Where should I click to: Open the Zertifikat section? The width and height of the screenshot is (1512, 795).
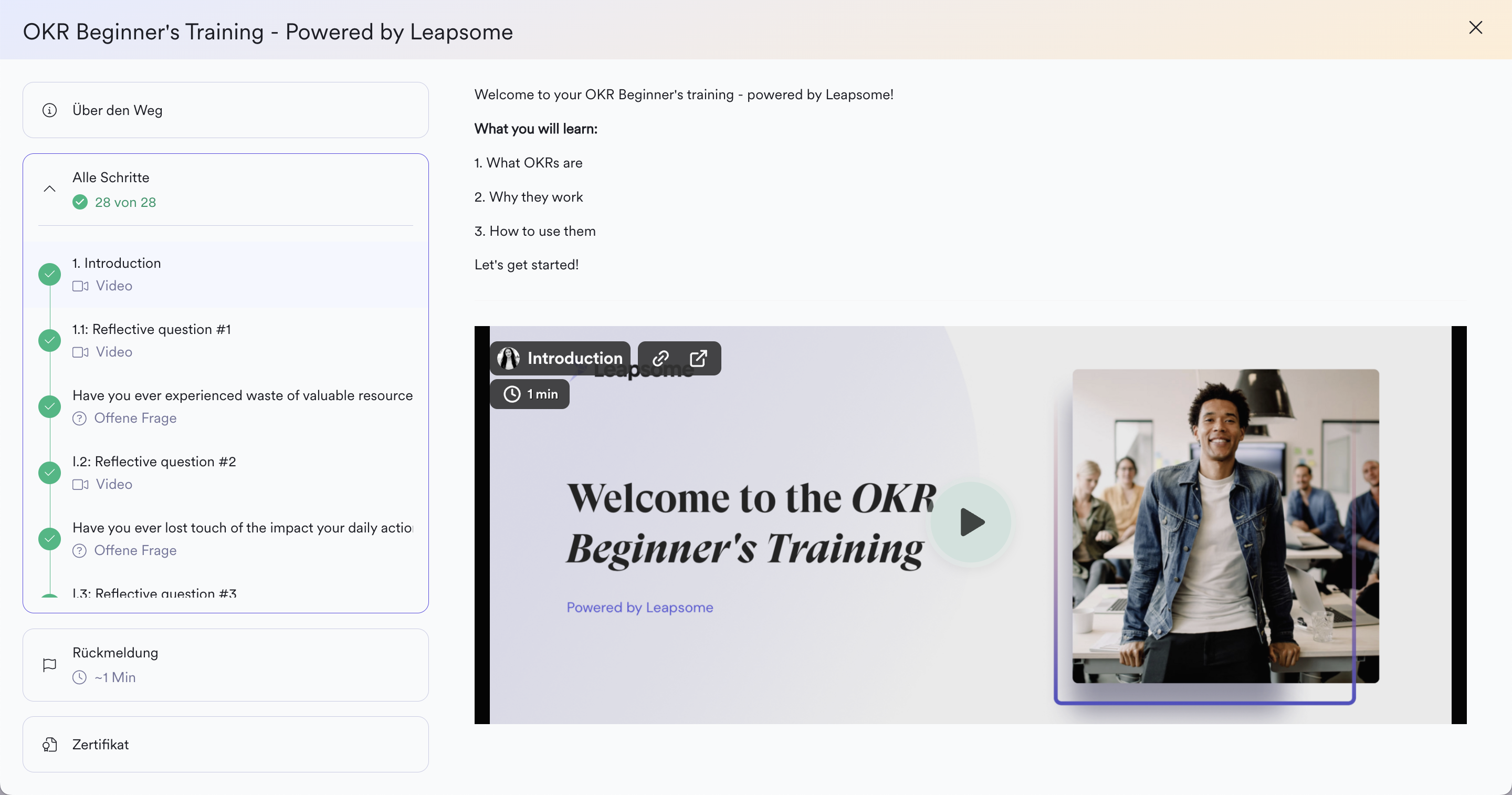pos(225,744)
